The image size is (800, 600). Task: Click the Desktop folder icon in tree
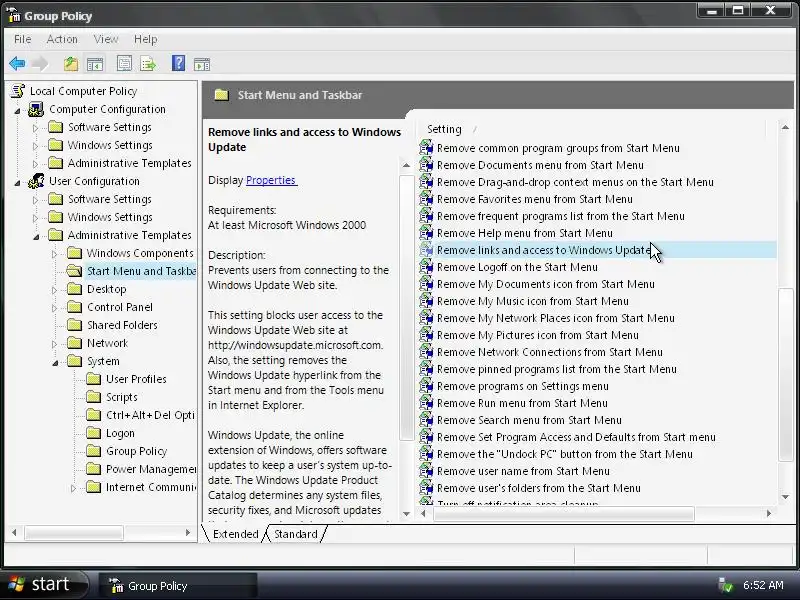click(74, 289)
